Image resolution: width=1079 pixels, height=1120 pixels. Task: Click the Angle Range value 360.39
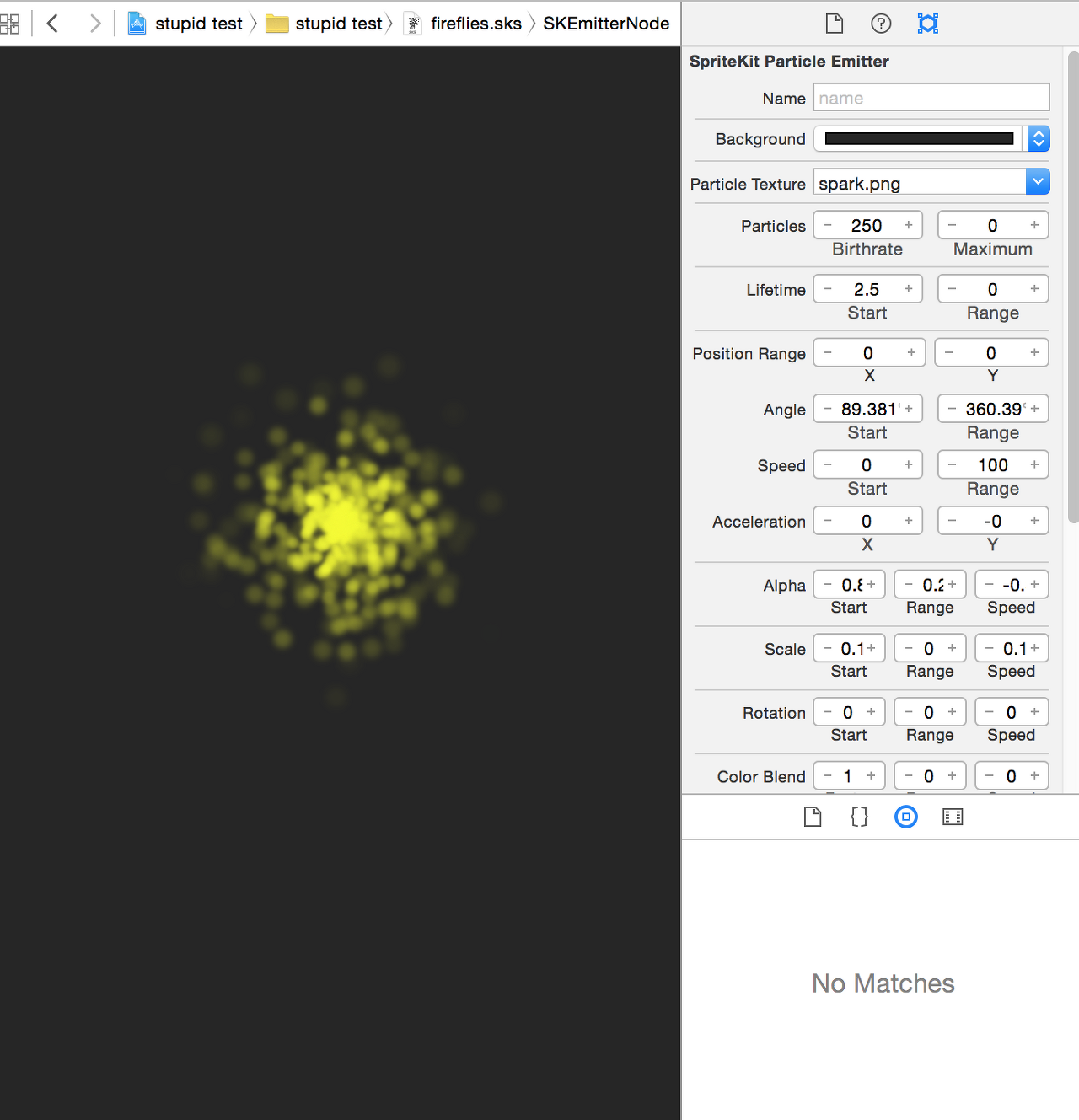[994, 409]
